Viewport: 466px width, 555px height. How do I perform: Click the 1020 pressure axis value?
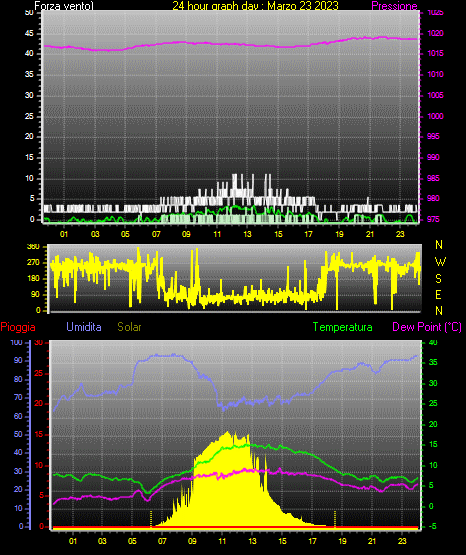tap(435, 33)
